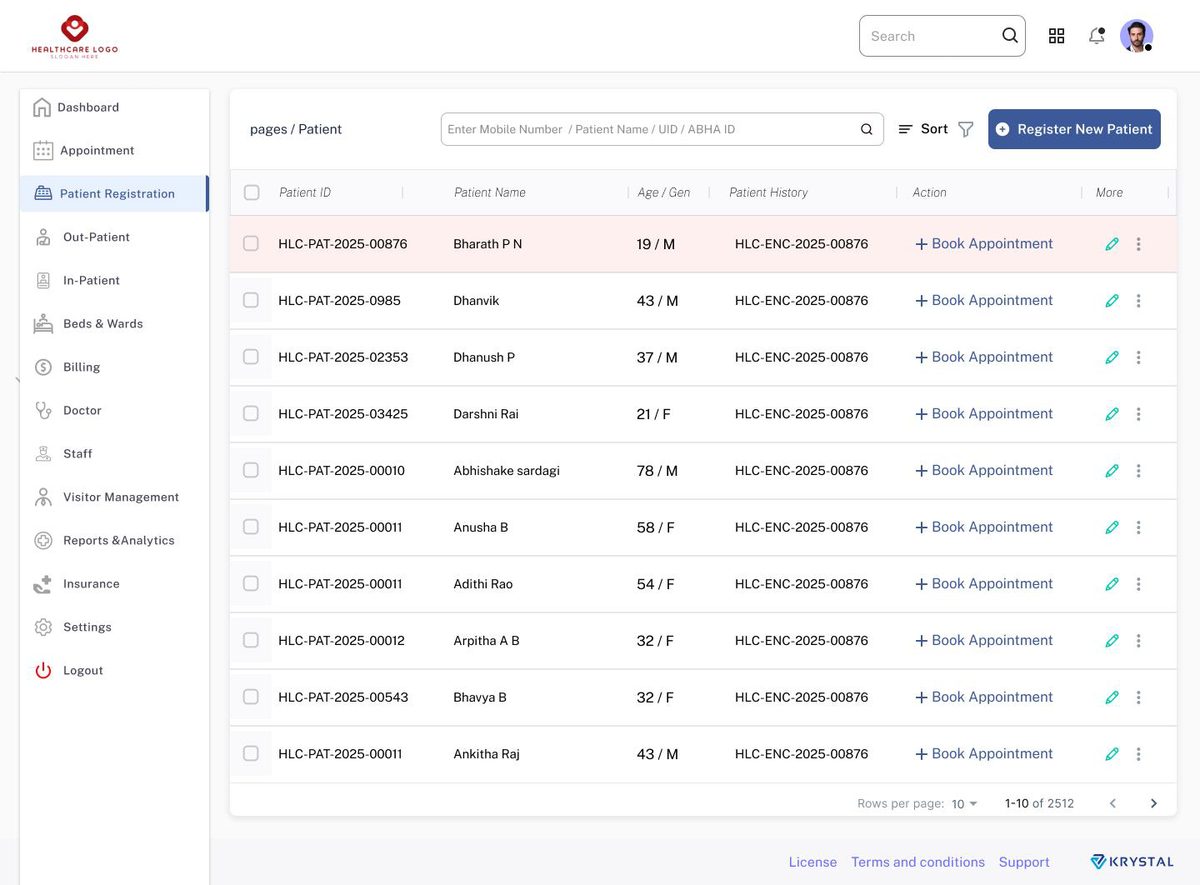Edit patient Dhanvik with the pencil icon

pos(1112,301)
